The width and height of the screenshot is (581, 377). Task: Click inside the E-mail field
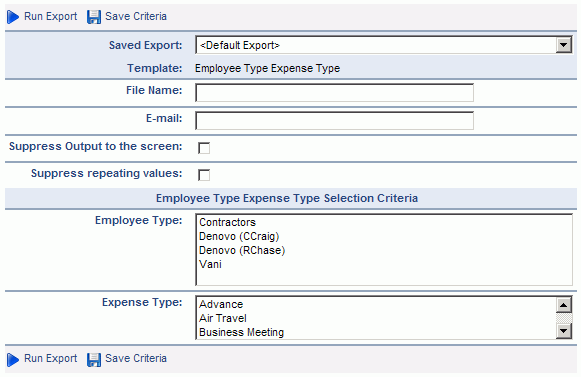coord(334,120)
